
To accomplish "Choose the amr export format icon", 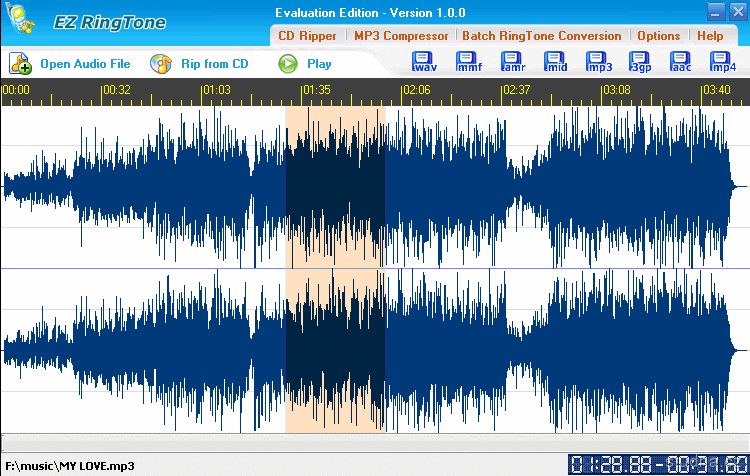I will click(513, 63).
